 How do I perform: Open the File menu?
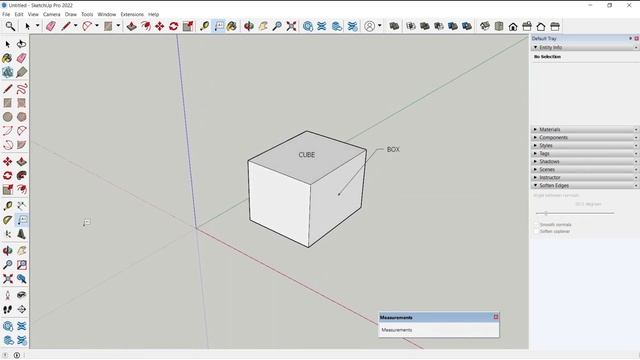(x=6, y=14)
